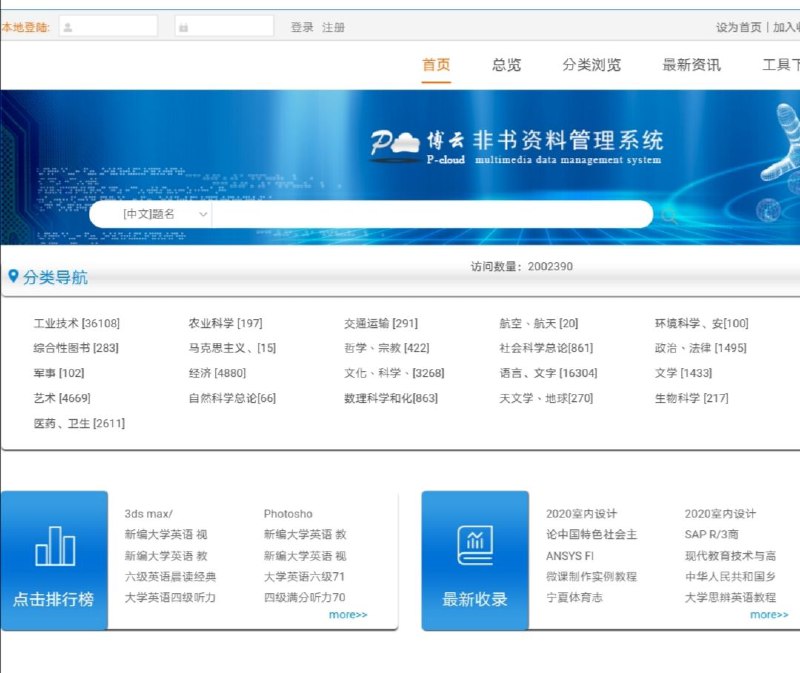Open the [中文]题名 search field dropdown
This screenshot has height=673, width=800.
(151, 214)
